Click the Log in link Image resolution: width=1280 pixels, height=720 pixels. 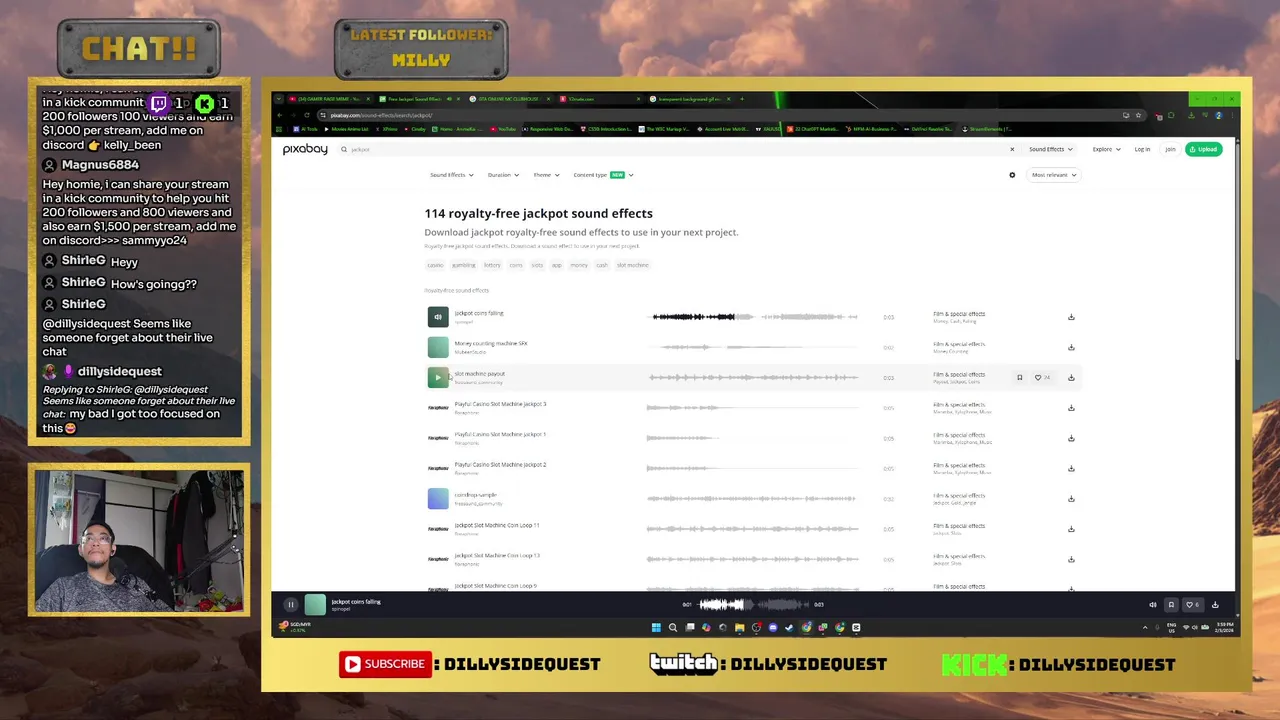(x=1142, y=149)
